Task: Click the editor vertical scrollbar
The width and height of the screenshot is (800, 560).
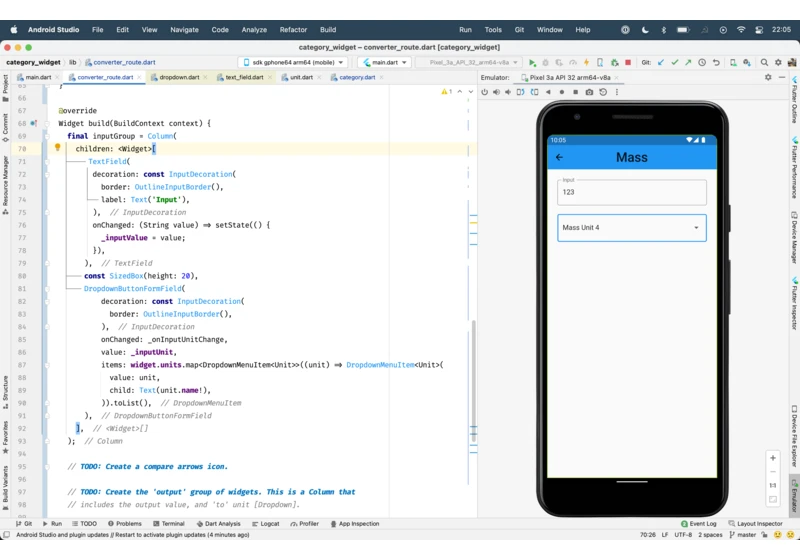Action: coord(473,380)
